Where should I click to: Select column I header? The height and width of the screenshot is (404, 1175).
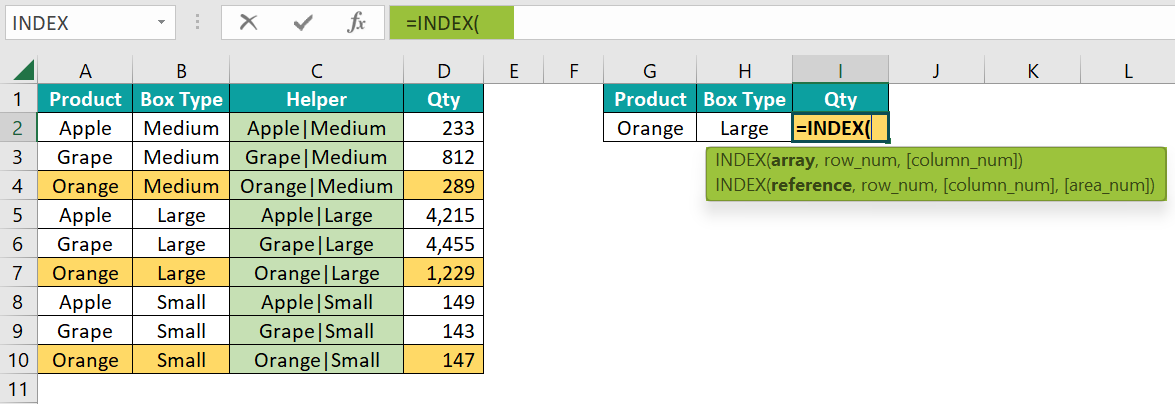coord(841,71)
